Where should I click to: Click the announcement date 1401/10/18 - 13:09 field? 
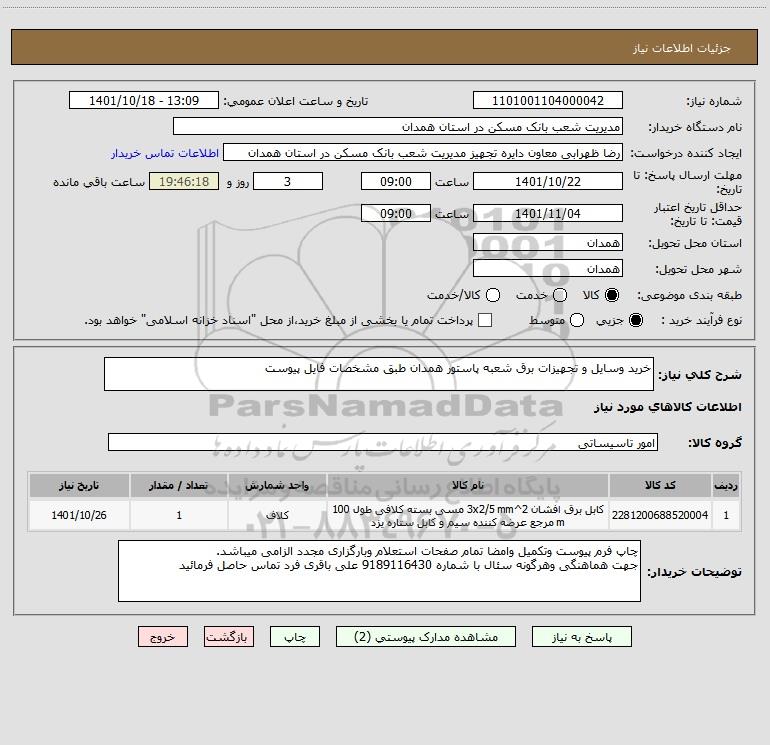(144, 101)
